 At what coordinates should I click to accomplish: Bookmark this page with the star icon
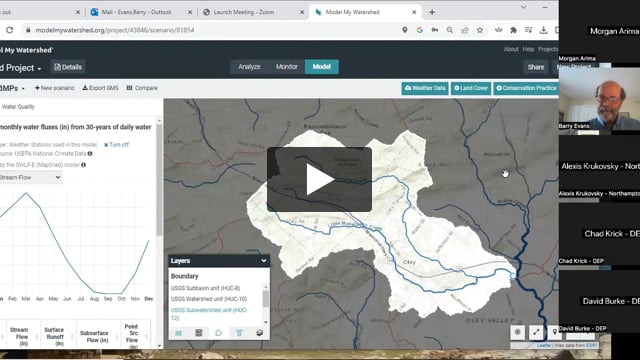480,30
